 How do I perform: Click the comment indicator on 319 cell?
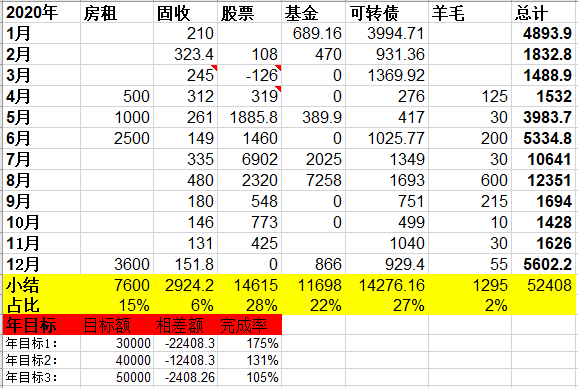pos(278,89)
